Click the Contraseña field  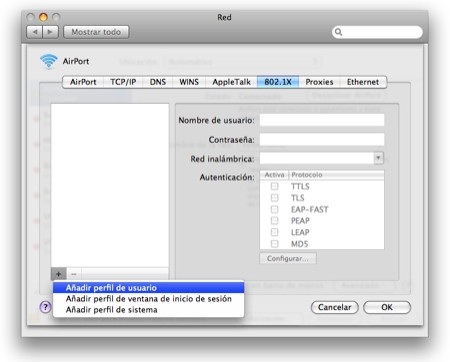coord(322,139)
